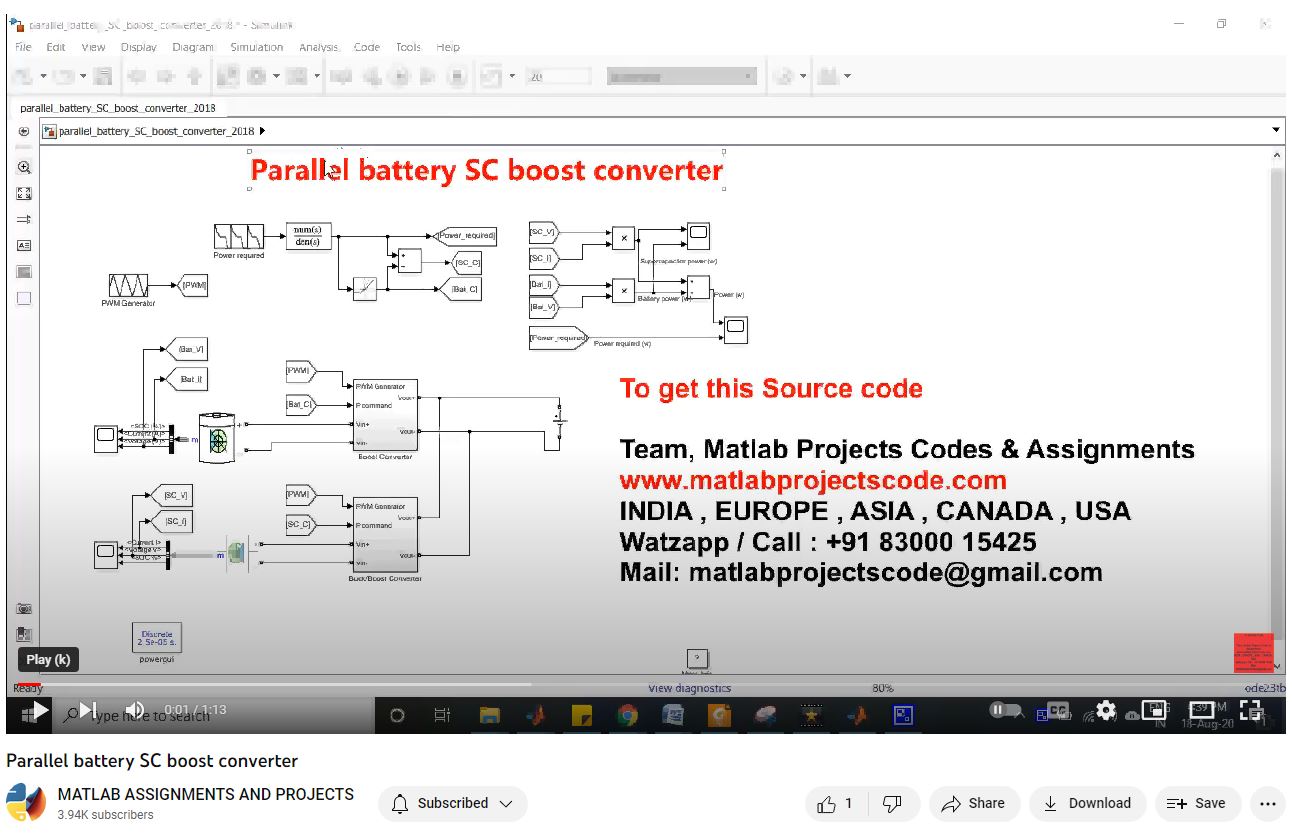This screenshot has width=1292, height=837.
Task: Skip to next video in player
Action: pyautogui.click(x=88, y=710)
